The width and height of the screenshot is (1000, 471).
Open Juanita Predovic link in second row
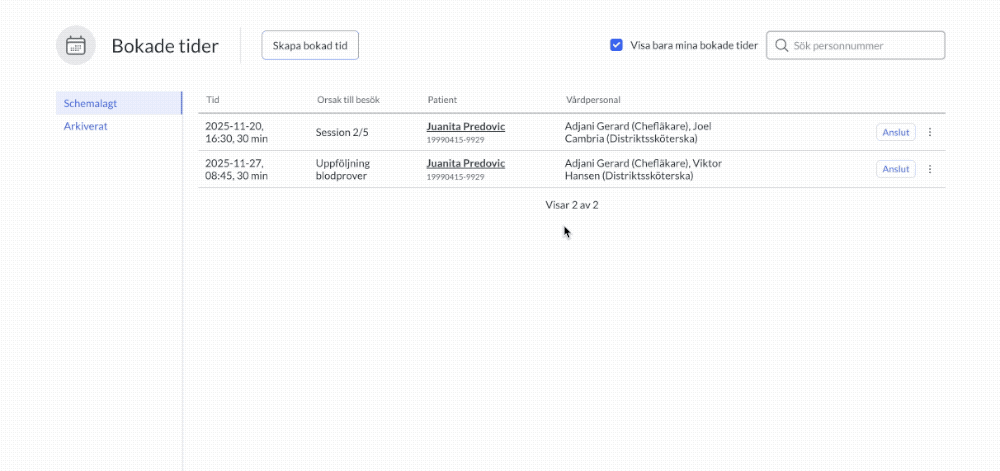click(466, 163)
